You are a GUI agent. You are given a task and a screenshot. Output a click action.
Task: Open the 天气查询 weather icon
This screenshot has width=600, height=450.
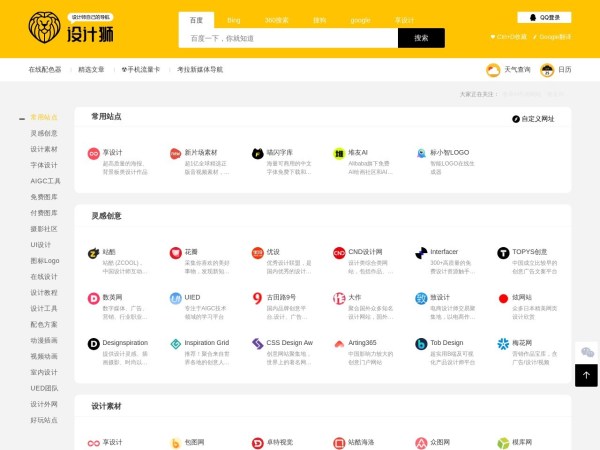click(493, 70)
